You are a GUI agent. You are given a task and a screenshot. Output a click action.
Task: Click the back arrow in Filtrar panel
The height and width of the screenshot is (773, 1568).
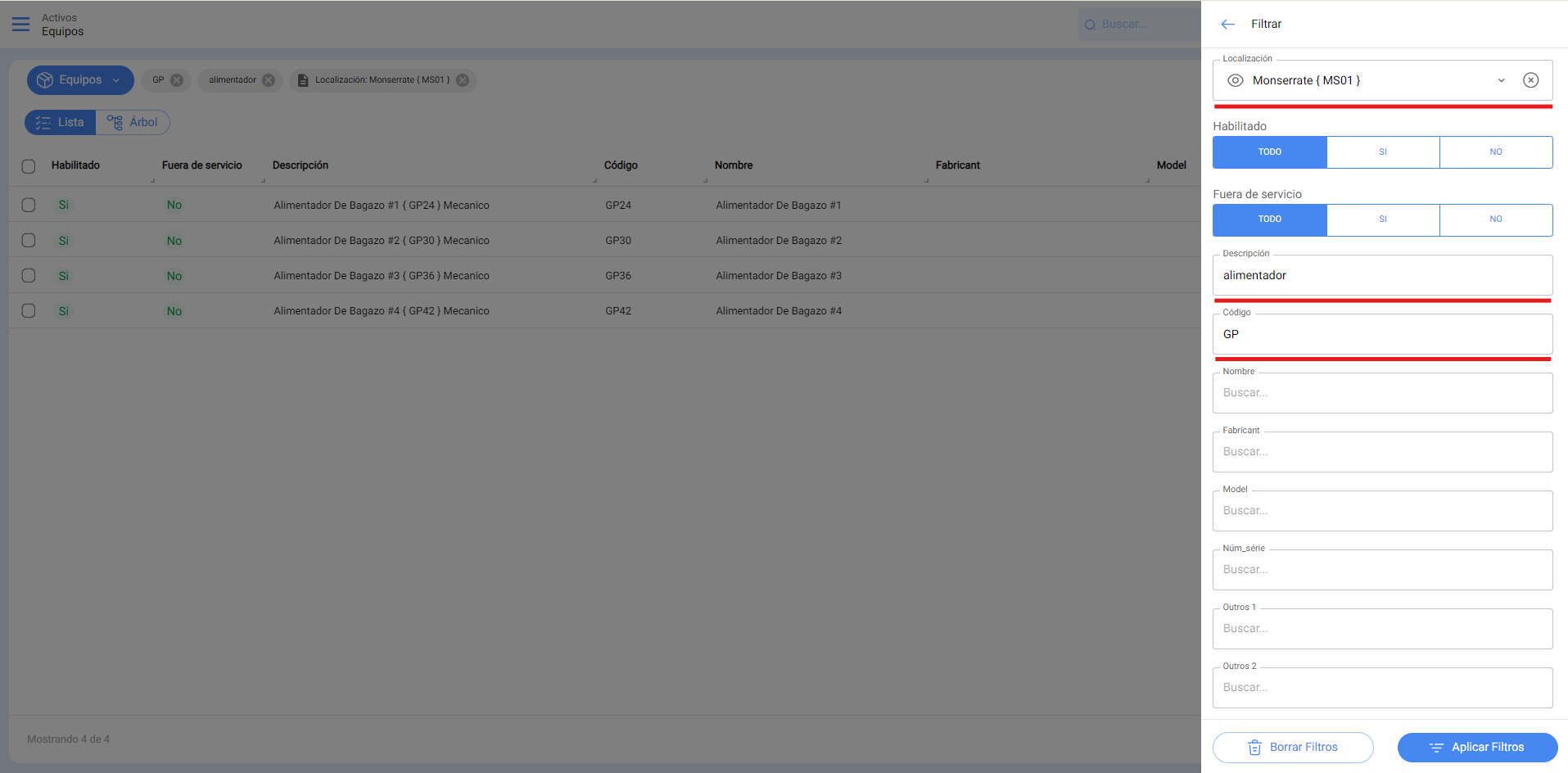click(x=1227, y=25)
